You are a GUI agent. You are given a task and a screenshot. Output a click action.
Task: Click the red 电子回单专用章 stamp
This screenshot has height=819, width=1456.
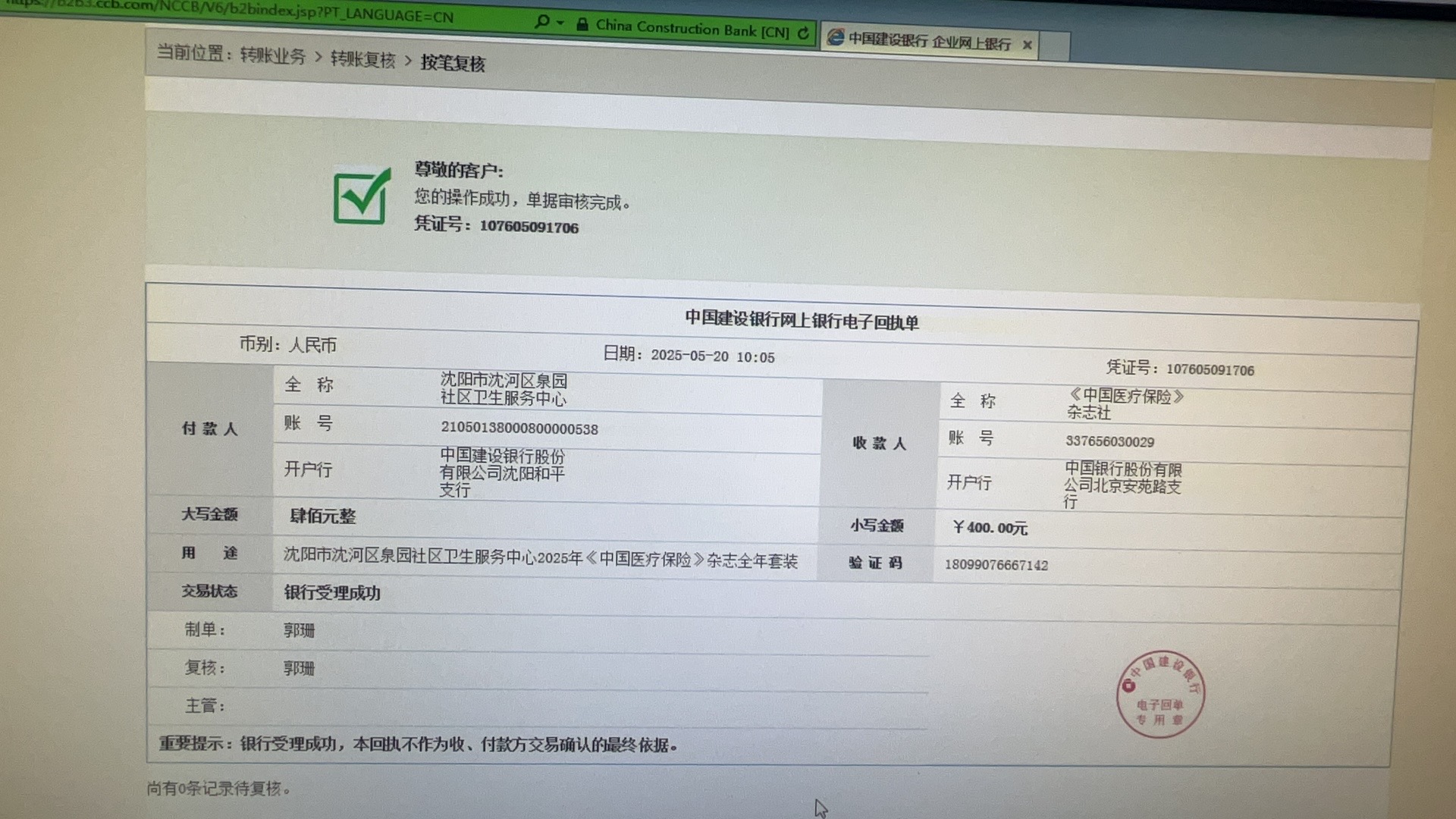tap(1159, 693)
